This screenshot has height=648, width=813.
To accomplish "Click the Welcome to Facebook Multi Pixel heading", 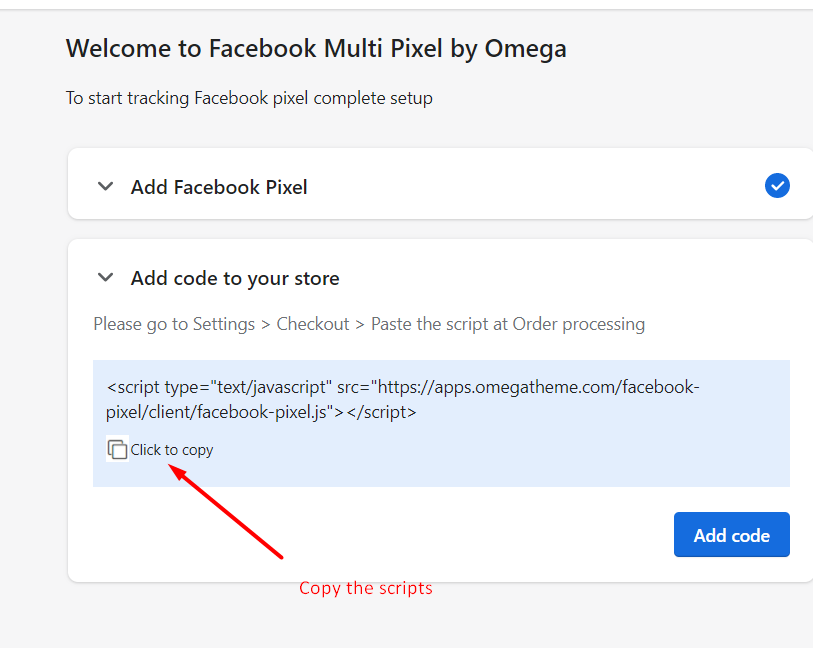I will click(316, 49).
